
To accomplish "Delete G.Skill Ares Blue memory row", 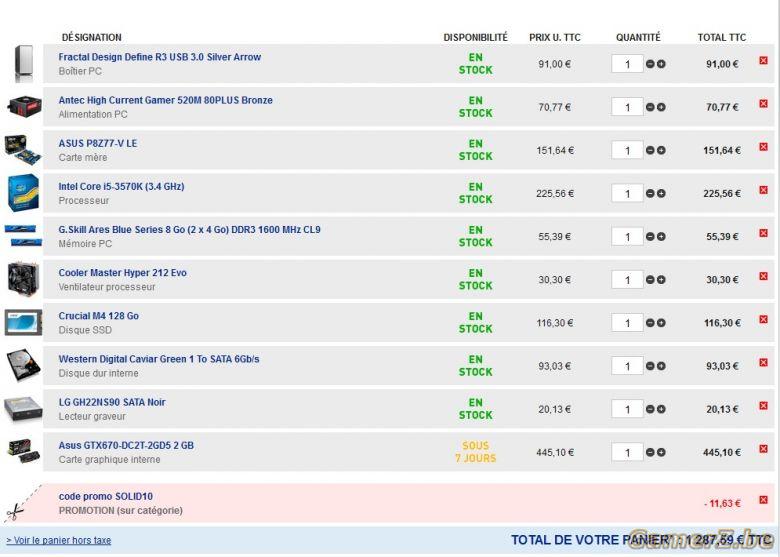I will (x=763, y=233).
